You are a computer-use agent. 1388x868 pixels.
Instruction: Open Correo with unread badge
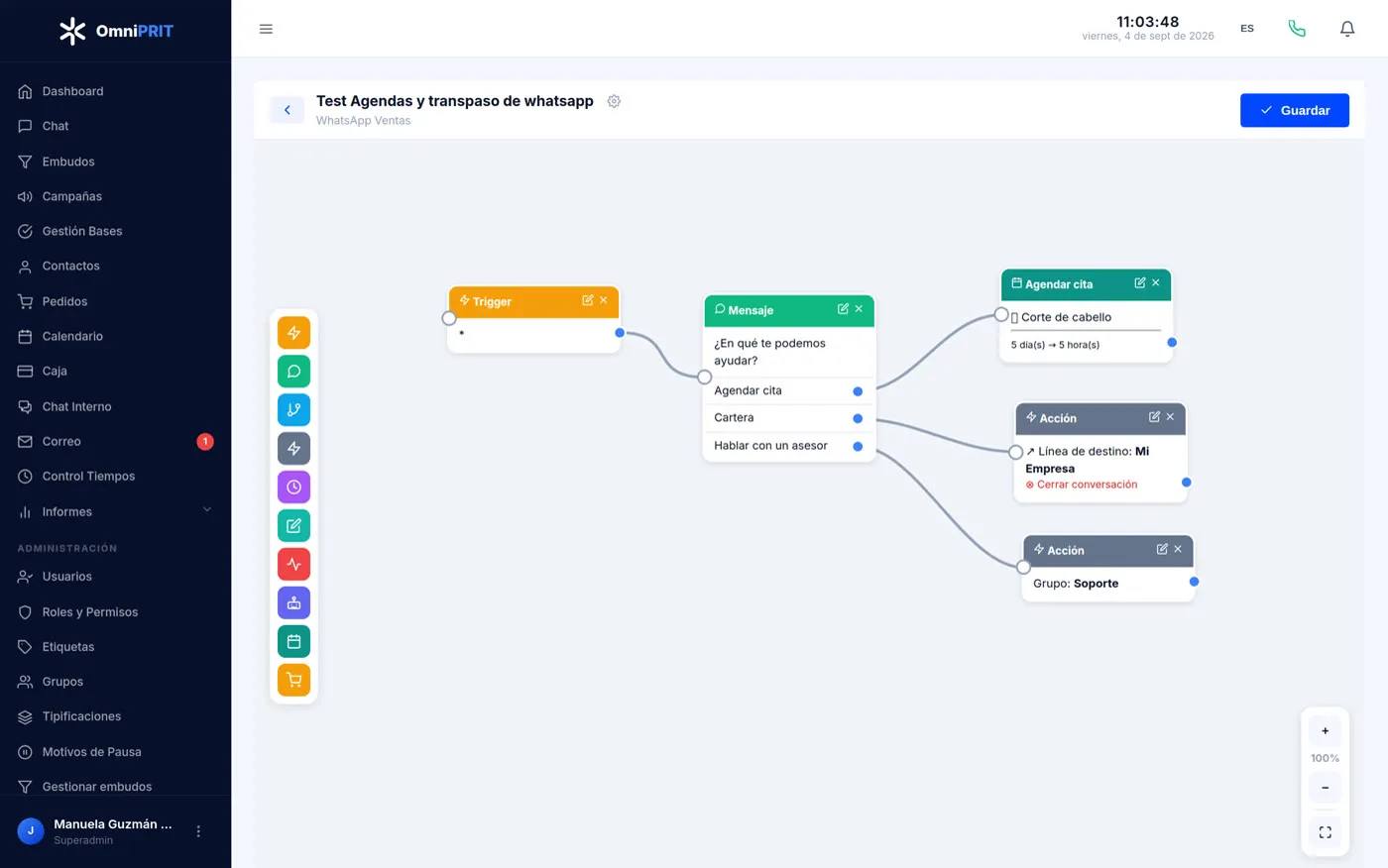tap(115, 442)
